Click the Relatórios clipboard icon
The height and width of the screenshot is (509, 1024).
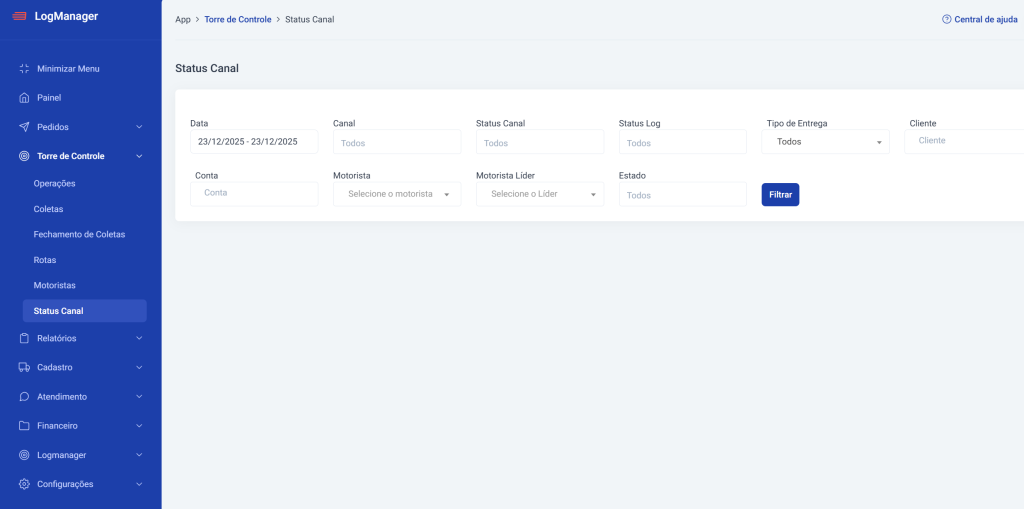24,338
